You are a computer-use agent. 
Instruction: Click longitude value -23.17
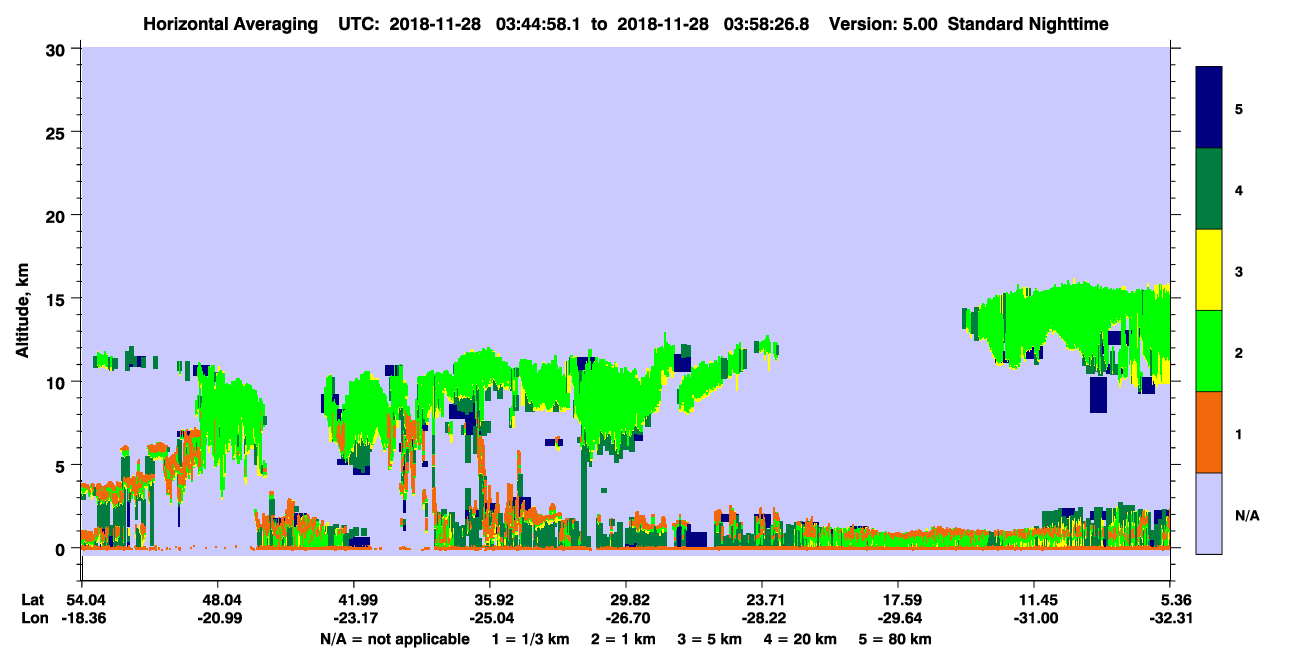[x=353, y=618]
